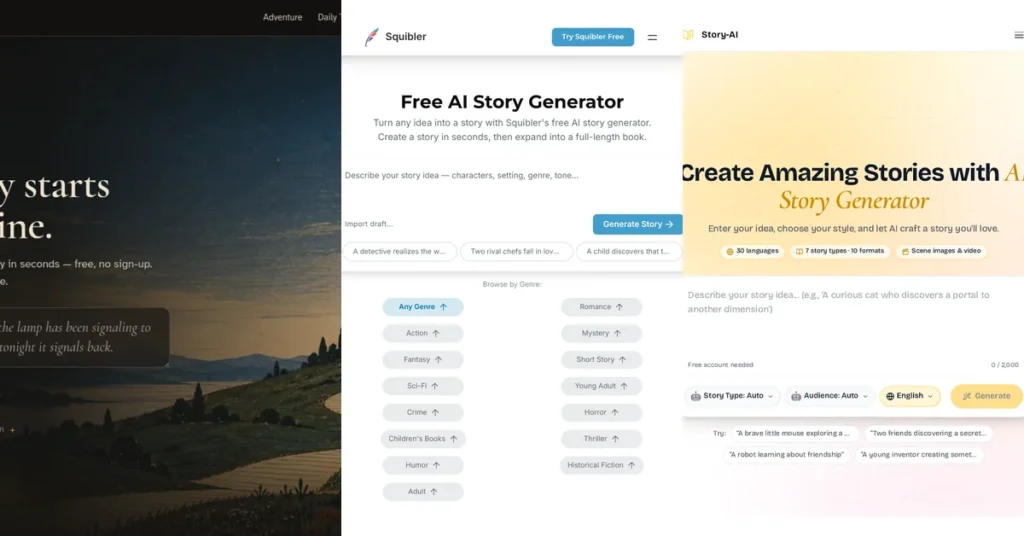The width and height of the screenshot is (1024, 536).
Task: Click the Story-AI book logo icon
Action: (688, 35)
